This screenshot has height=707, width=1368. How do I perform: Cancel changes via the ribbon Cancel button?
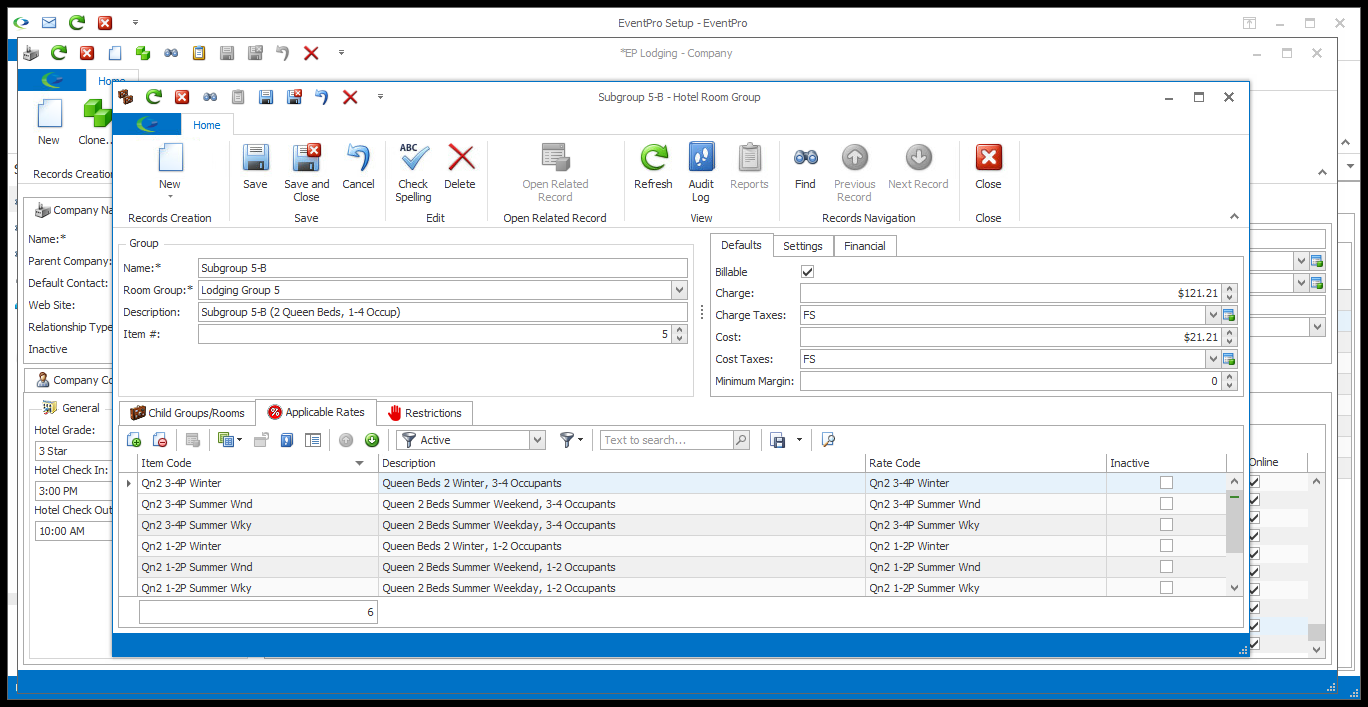click(358, 166)
